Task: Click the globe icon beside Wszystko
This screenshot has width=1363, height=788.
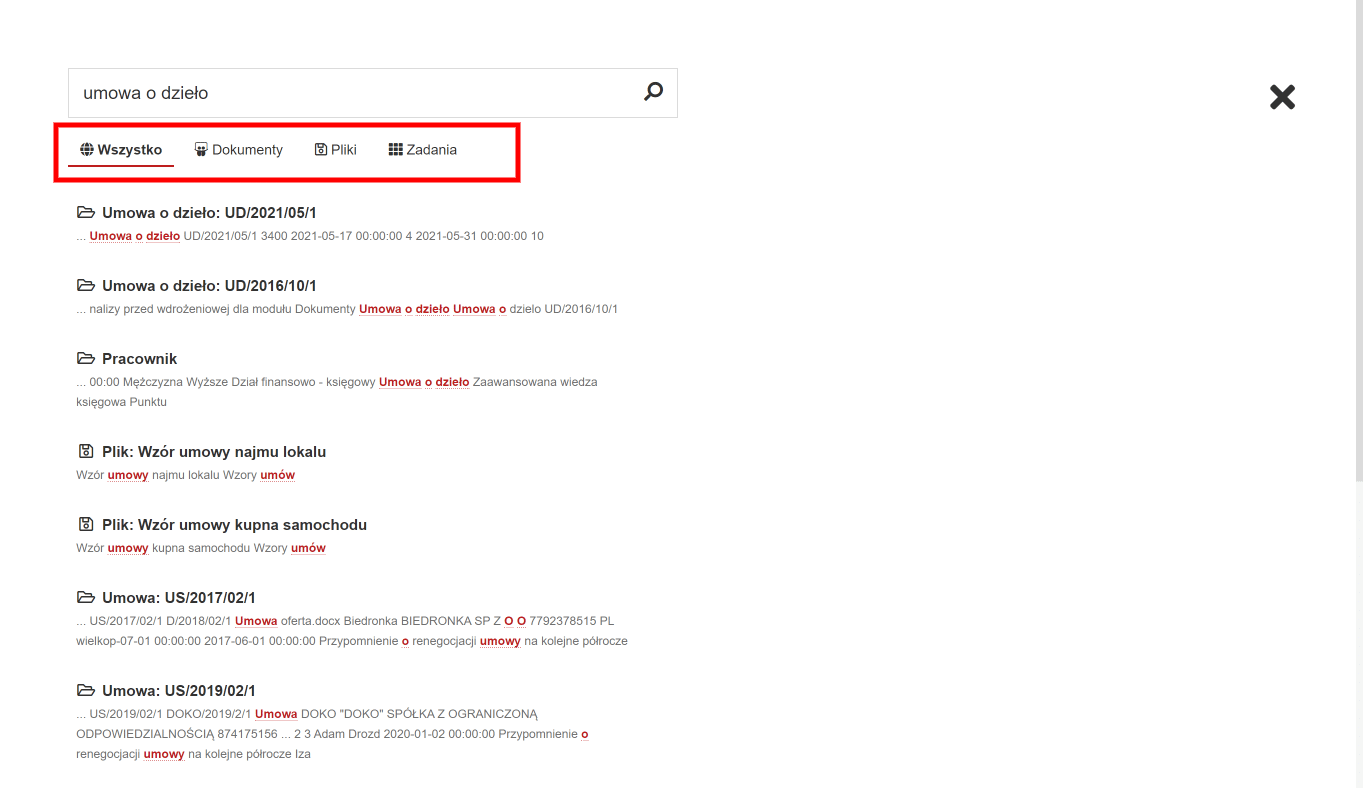Action: pyautogui.click(x=87, y=150)
